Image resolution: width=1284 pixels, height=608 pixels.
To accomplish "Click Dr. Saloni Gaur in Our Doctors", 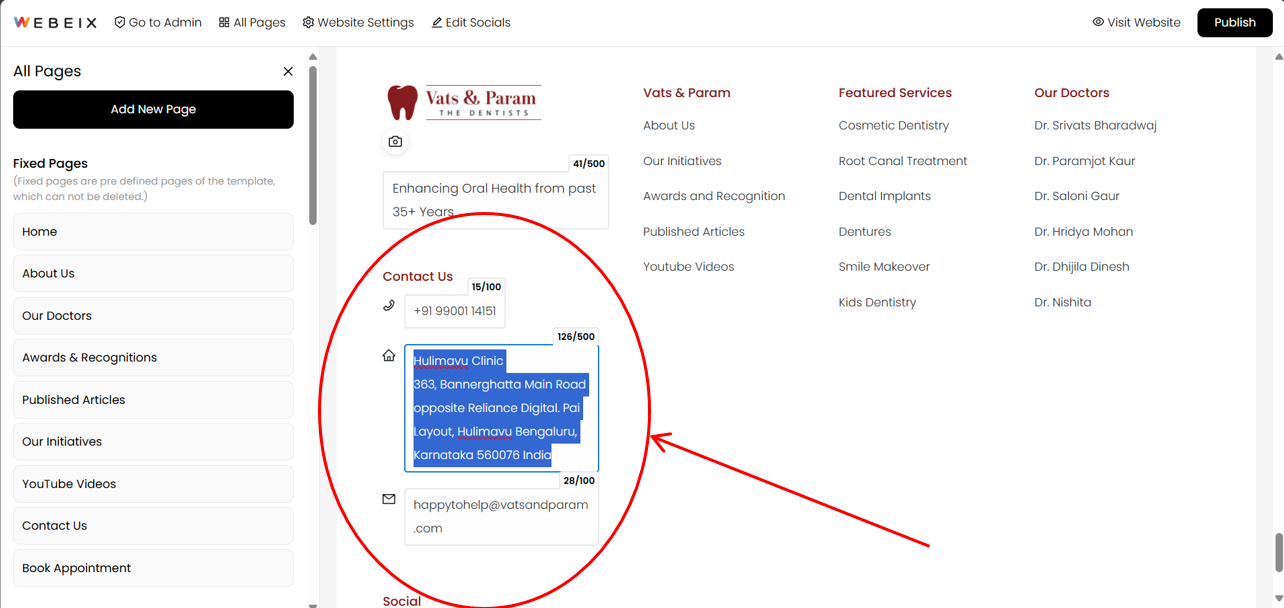I will point(1077,196).
